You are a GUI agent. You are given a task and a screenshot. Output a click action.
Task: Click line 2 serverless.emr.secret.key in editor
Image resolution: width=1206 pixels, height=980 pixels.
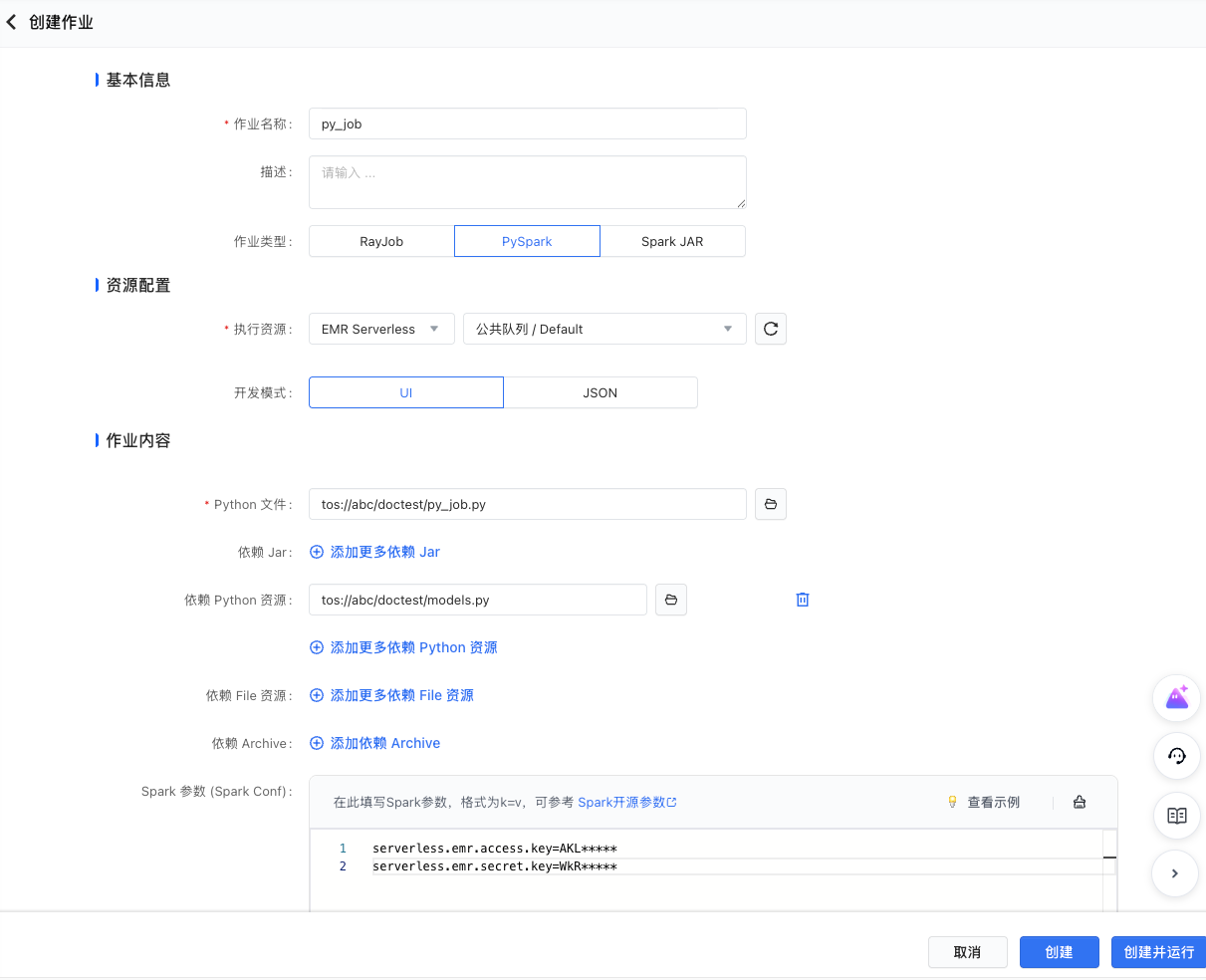495,866
